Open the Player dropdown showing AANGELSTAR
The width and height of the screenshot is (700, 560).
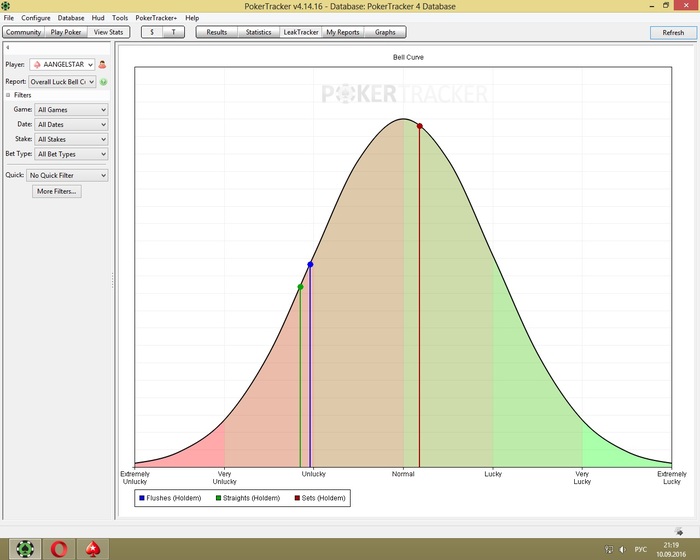[62, 65]
